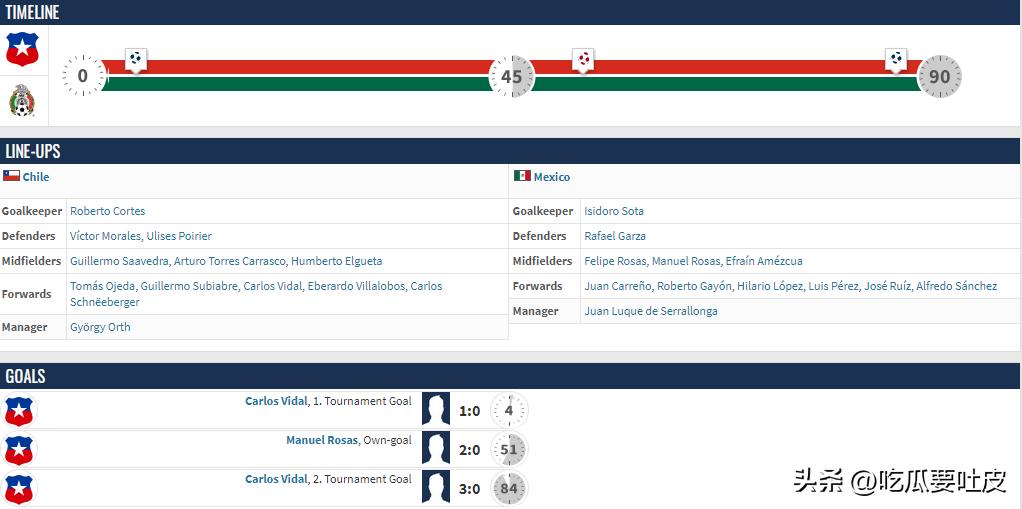Open Efraín Amézcua player page
Image resolution: width=1022 pixels, height=509 pixels.
click(x=764, y=261)
